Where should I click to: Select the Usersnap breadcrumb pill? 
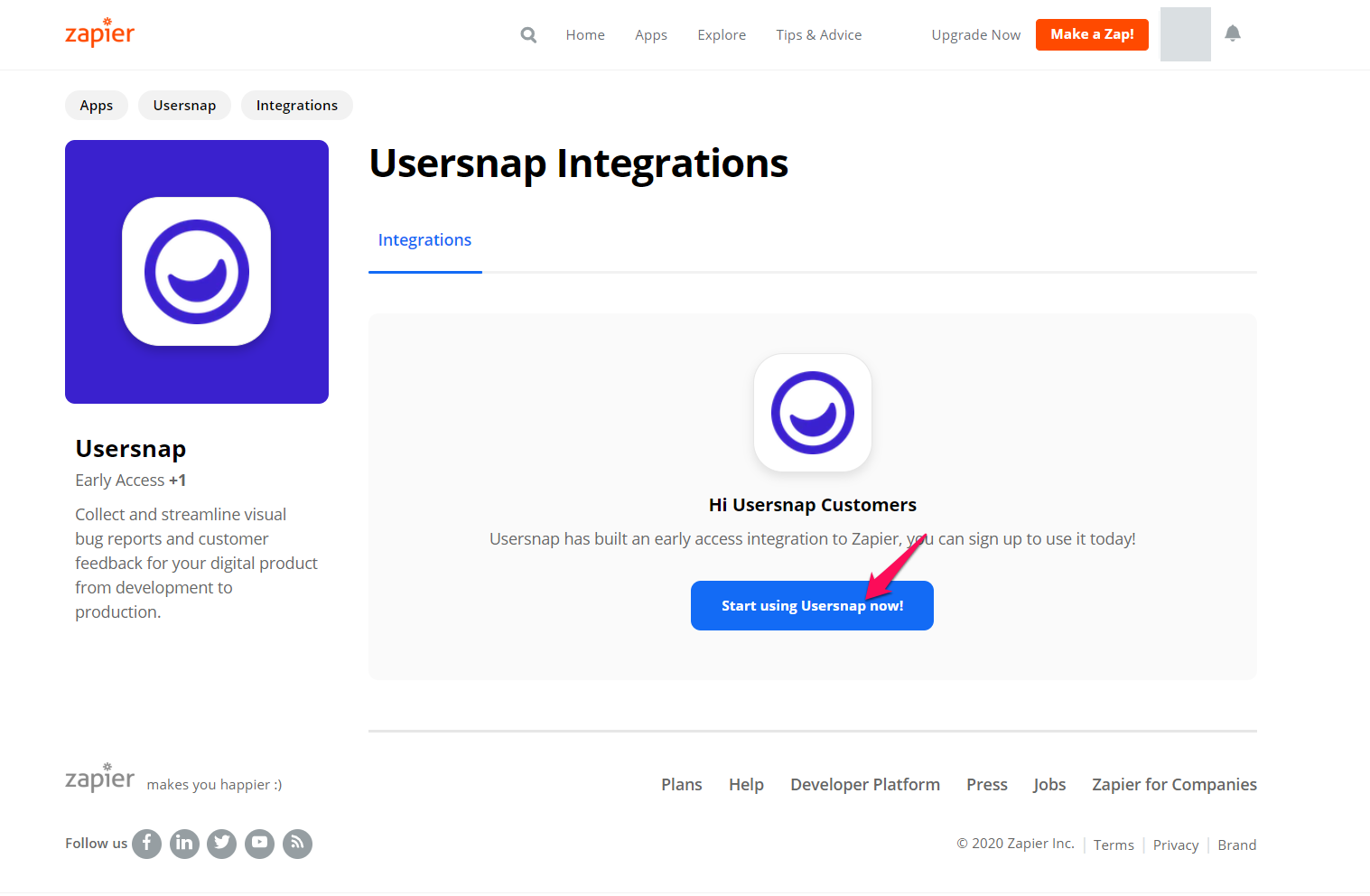[184, 106]
